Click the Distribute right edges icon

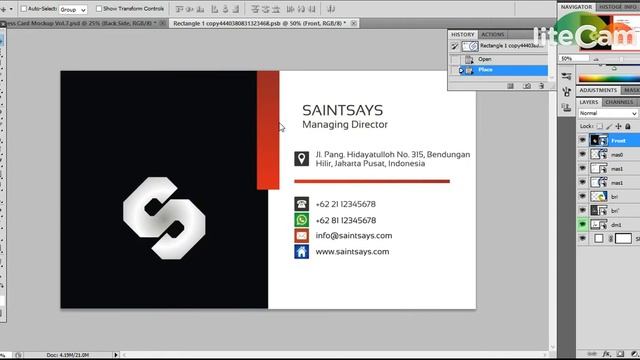(311, 9)
